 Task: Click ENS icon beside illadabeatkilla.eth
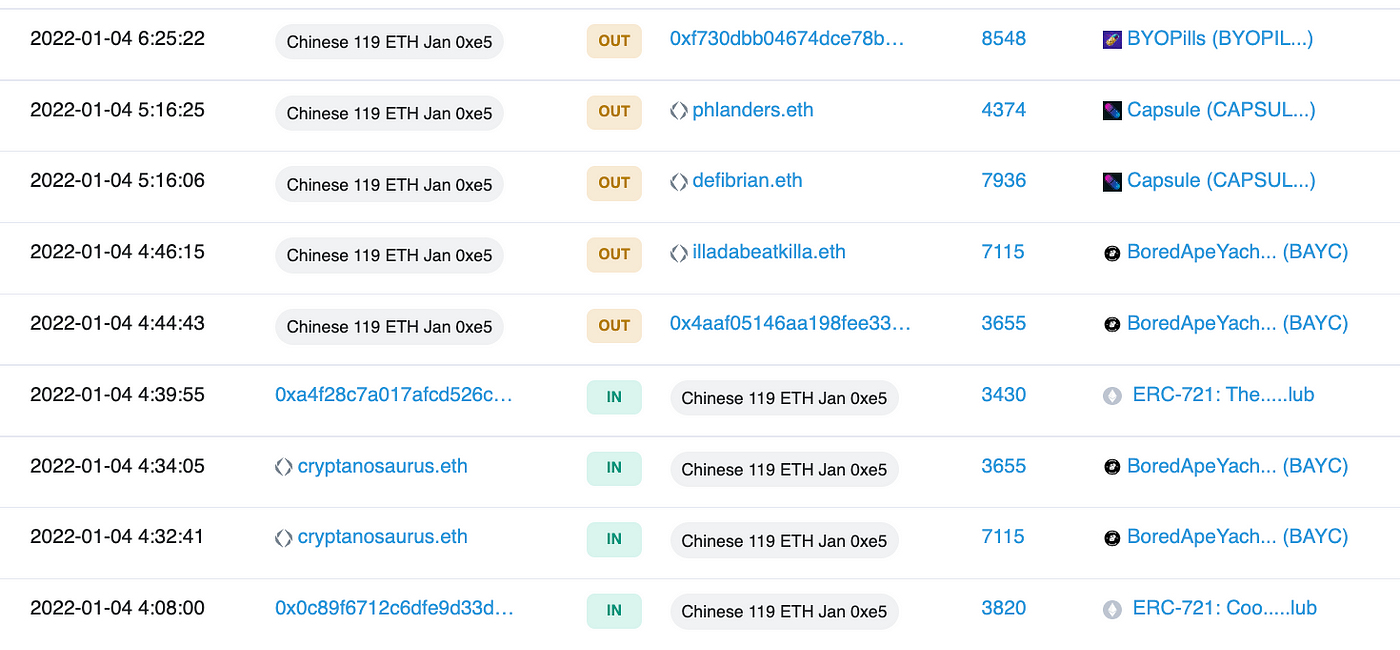pos(679,254)
